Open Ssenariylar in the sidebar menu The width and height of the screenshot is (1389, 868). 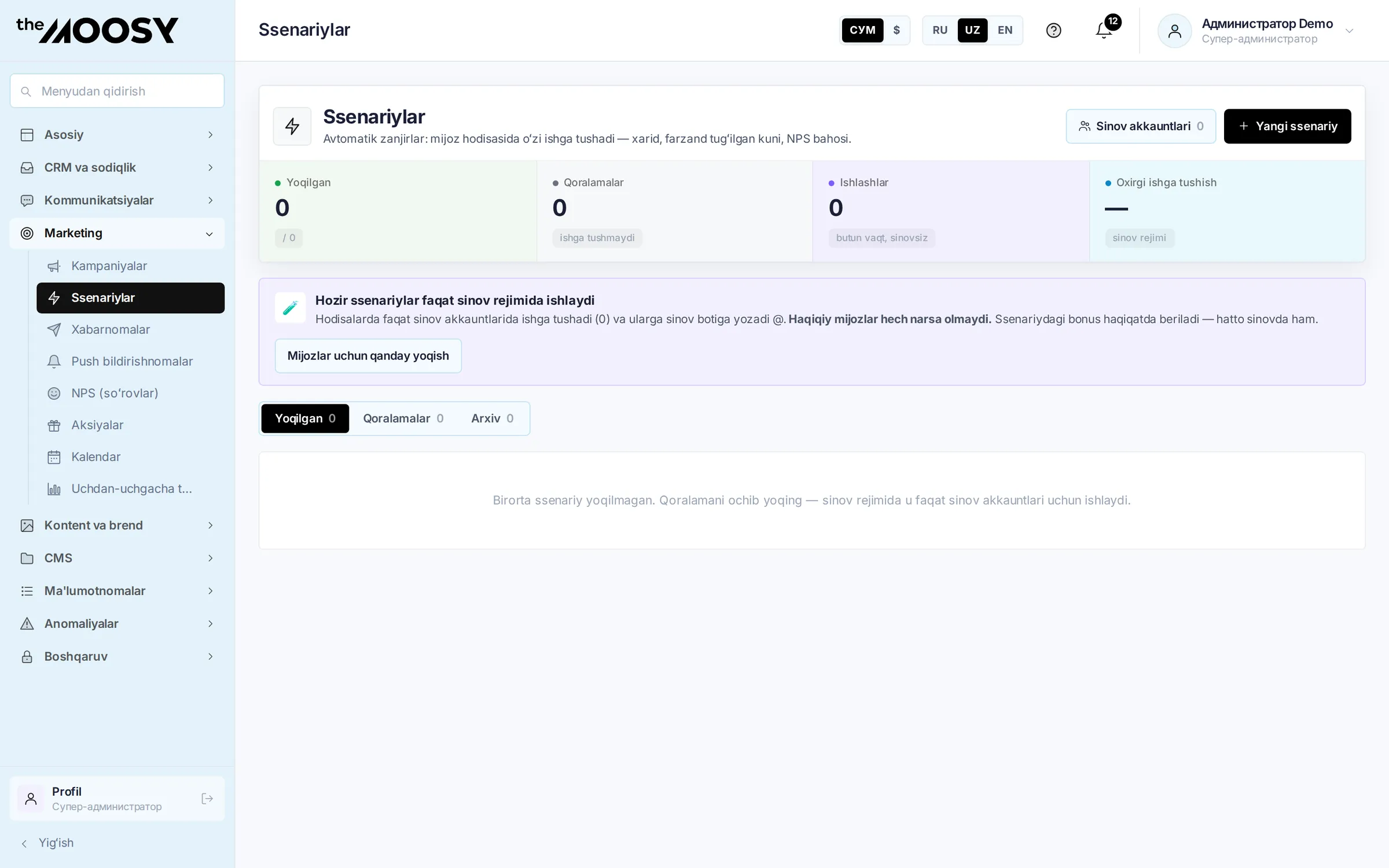coord(130,298)
